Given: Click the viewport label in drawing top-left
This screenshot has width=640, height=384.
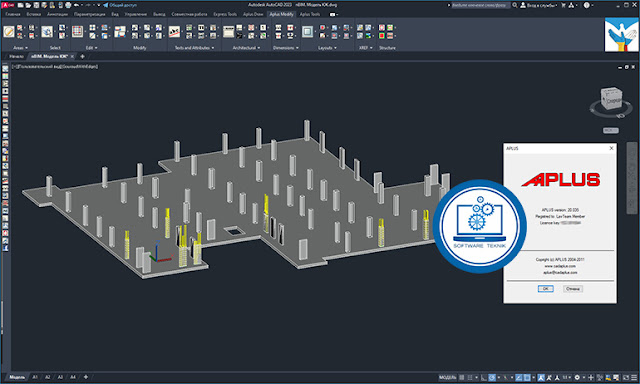Looking at the screenshot, I should 55,66.
